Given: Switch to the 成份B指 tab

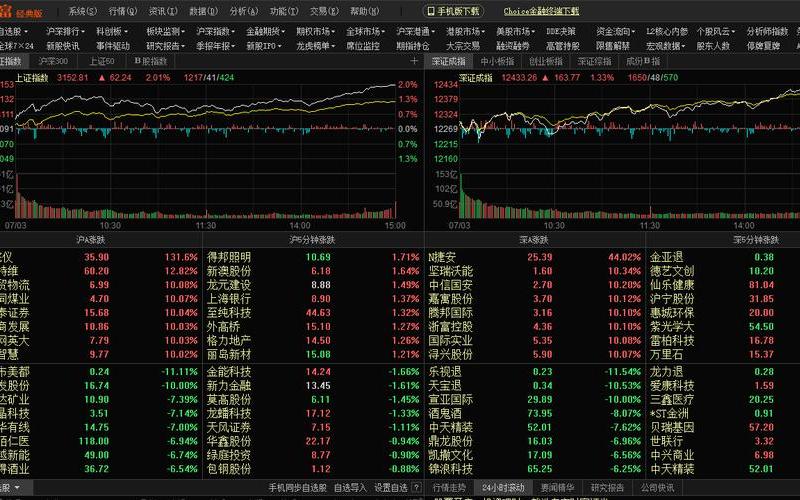Looking at the screenshot, I should pos(643,62).
